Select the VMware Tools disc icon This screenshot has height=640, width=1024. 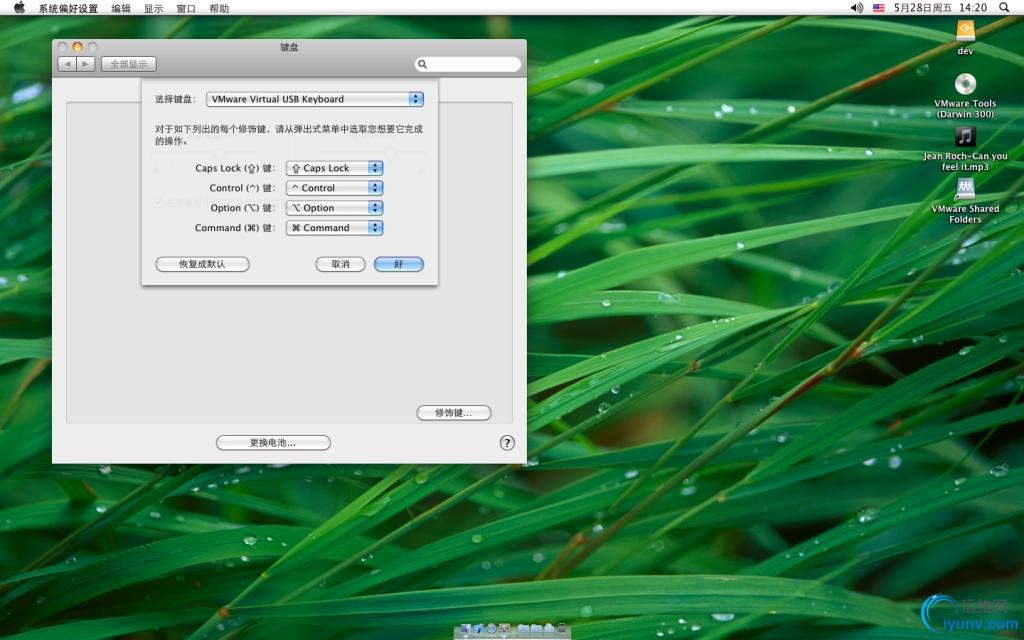point(965,85)
